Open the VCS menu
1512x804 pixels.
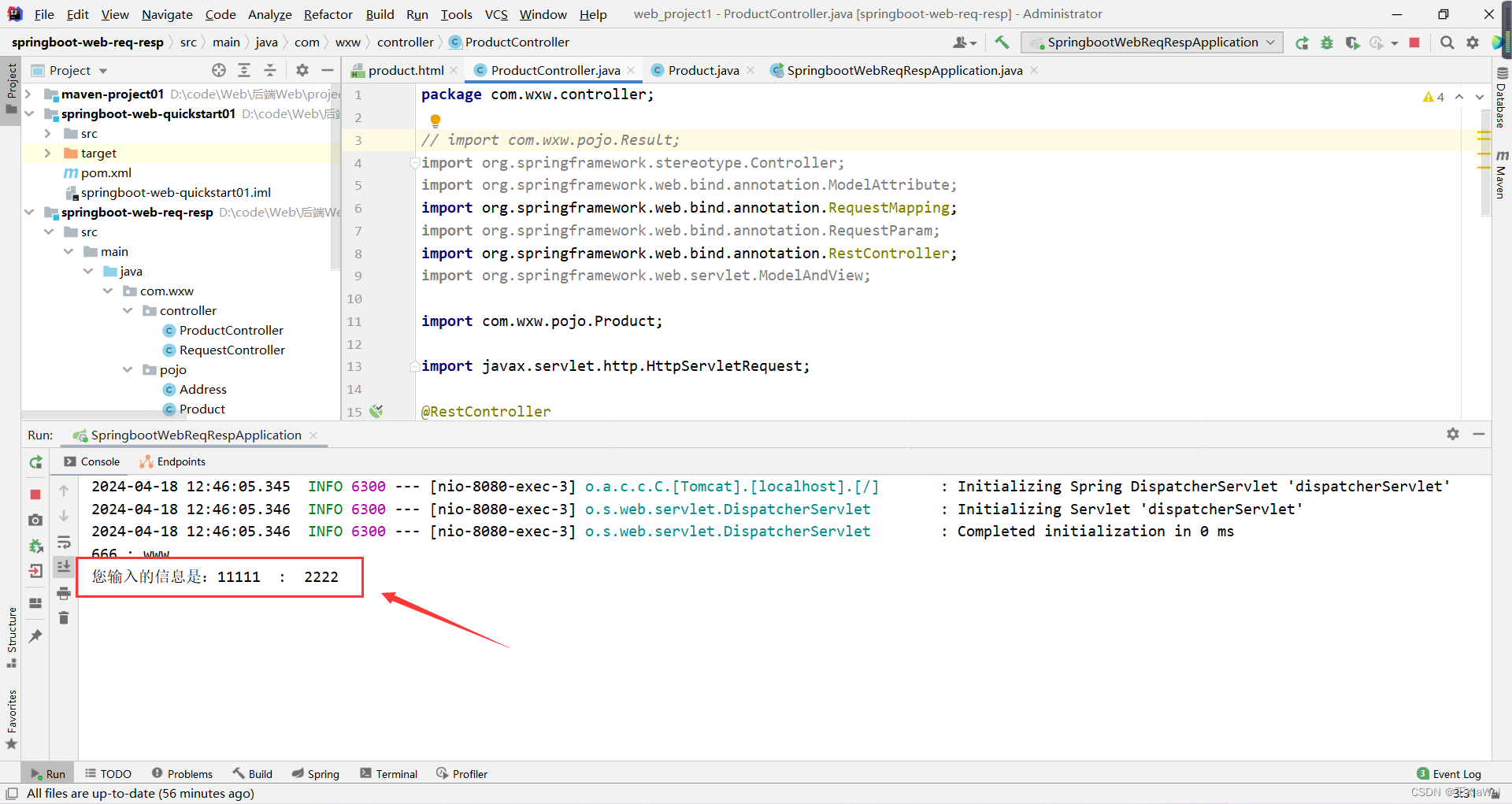click(x=496, y=14)
